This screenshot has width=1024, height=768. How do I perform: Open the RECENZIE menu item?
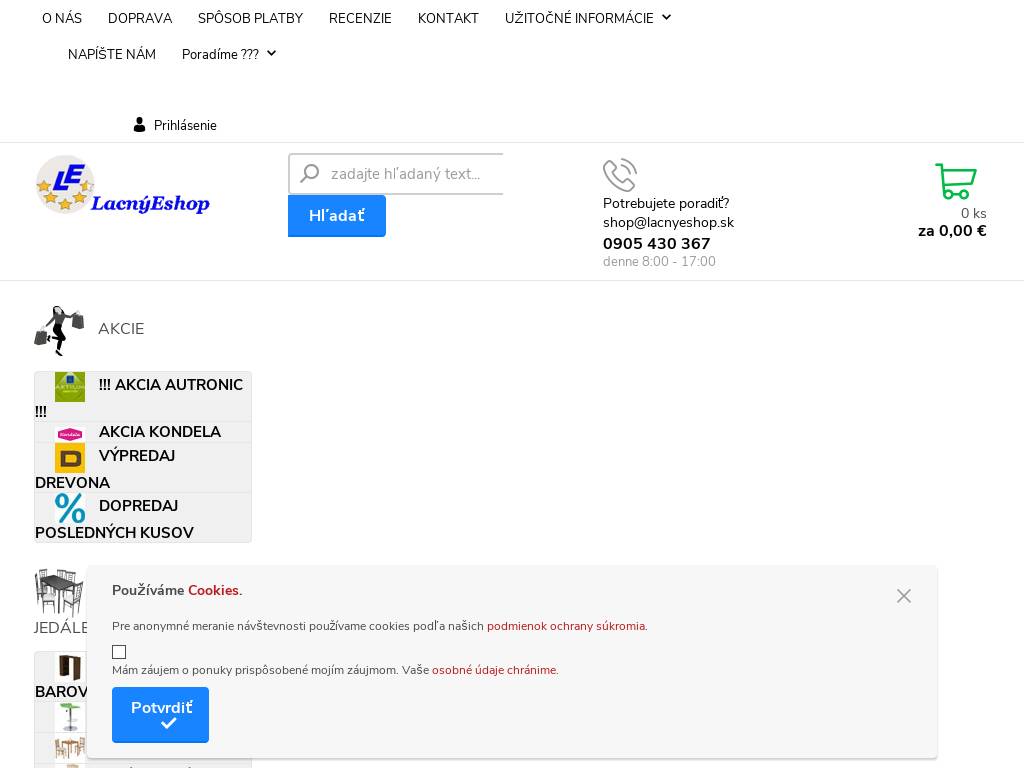click(360, 18)
